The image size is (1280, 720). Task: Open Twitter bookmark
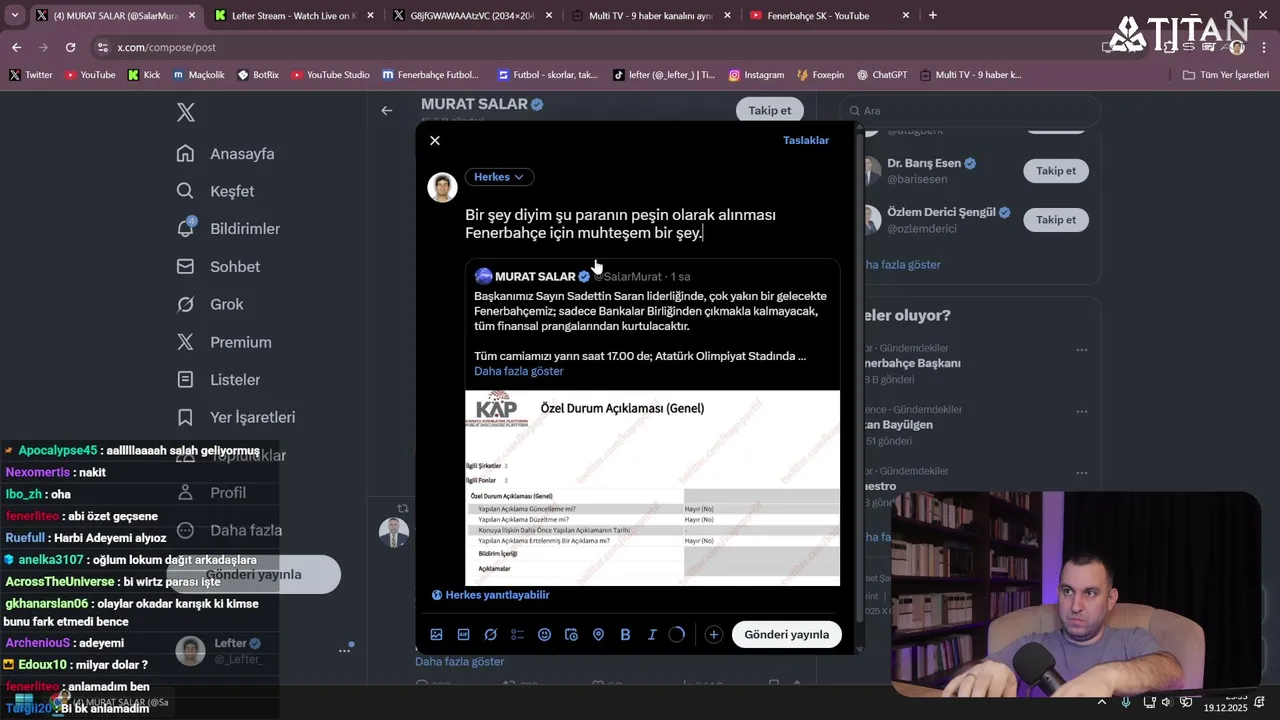point(31,75)
